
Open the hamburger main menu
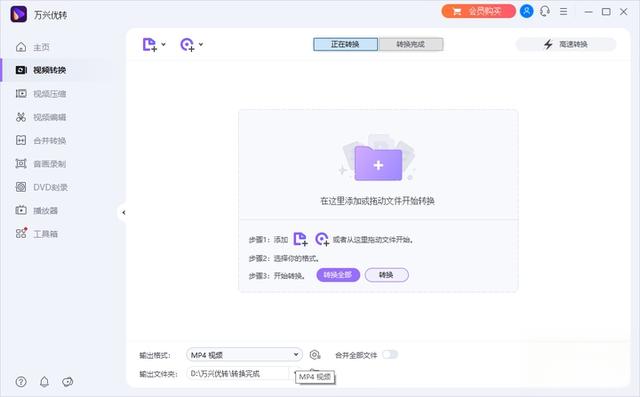tap(563, 11)
